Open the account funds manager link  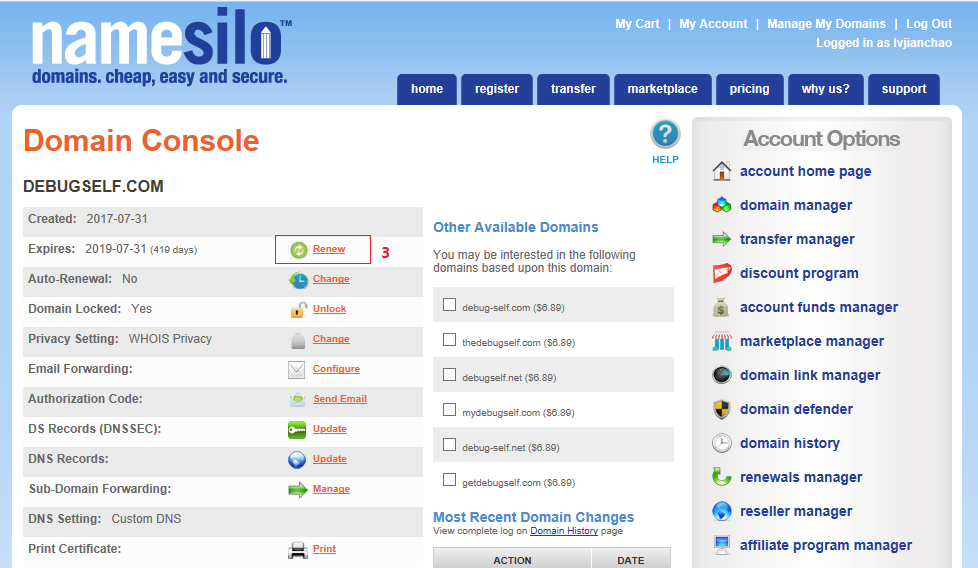point(818,307)
